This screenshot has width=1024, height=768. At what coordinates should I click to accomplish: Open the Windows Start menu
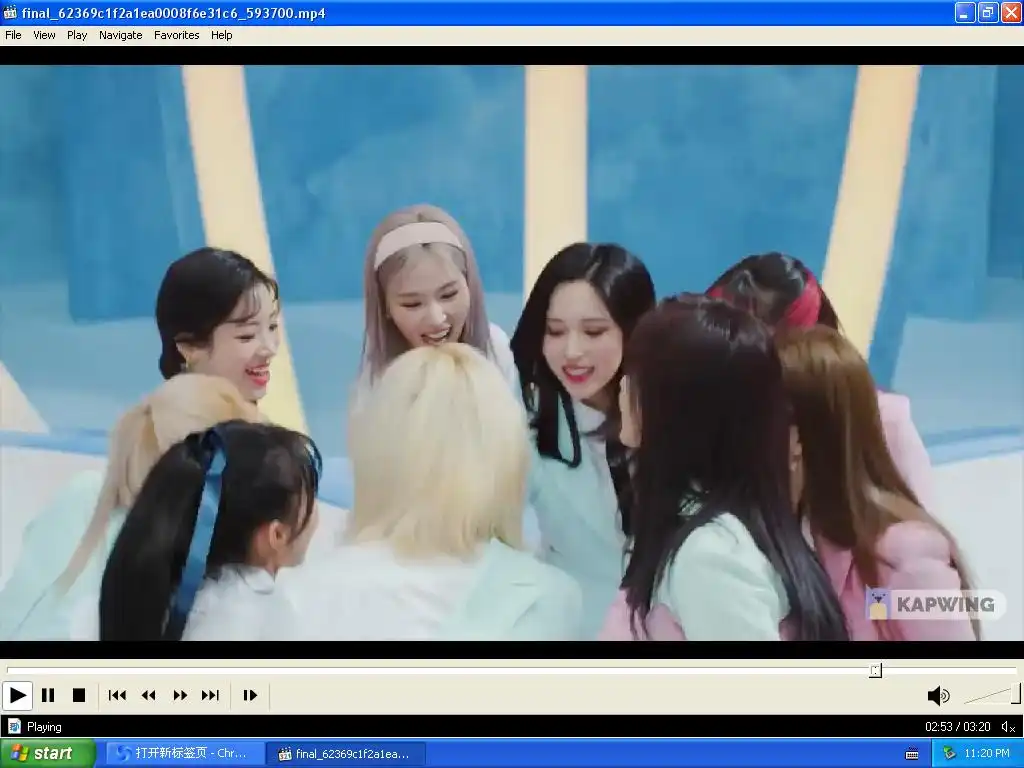click(x=47, y=754)
